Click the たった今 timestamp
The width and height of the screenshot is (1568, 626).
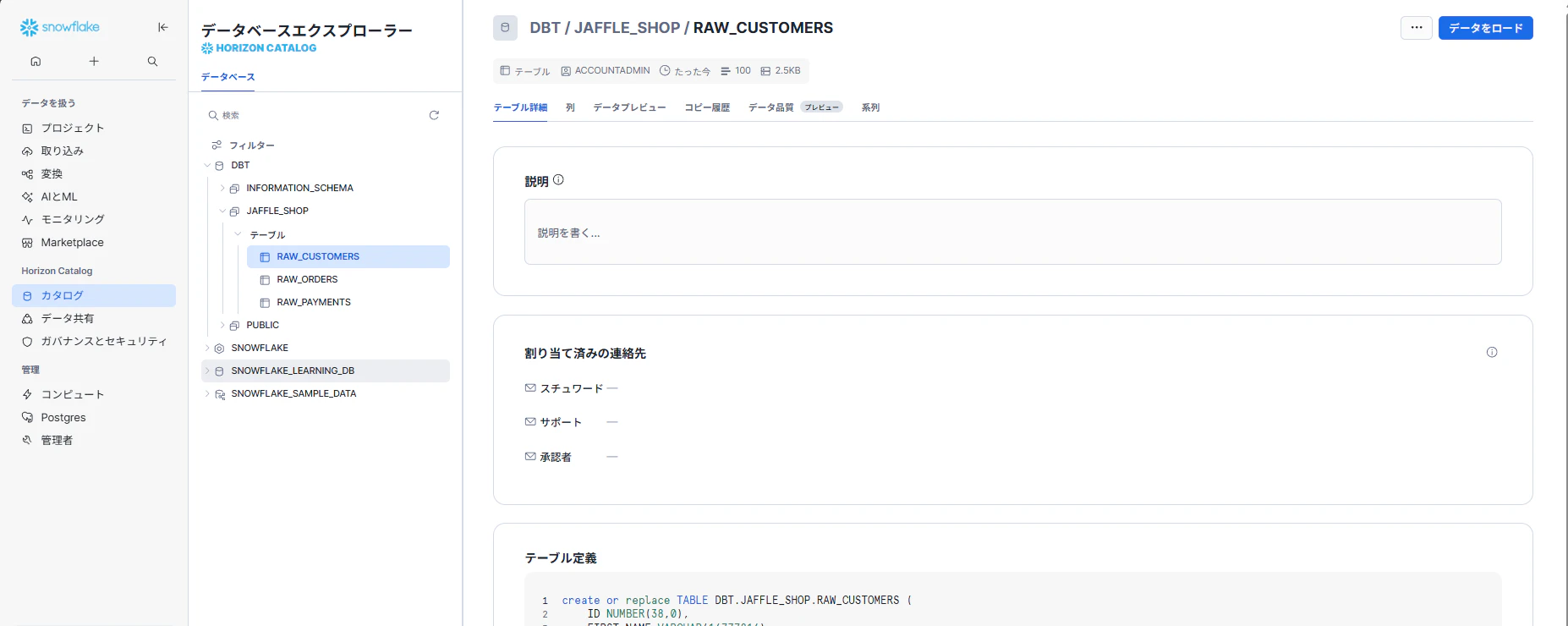(685, 71)
